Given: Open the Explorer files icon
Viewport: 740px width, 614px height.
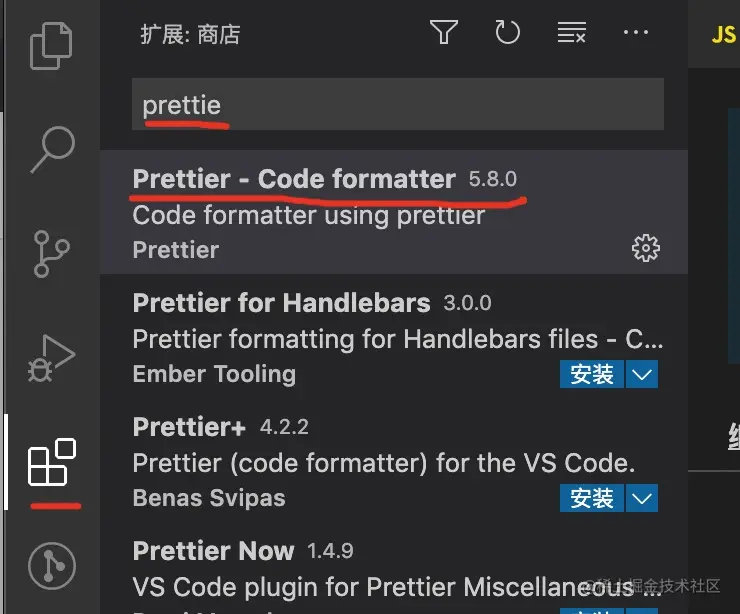Looking at the screenshot, I should 51,47.
